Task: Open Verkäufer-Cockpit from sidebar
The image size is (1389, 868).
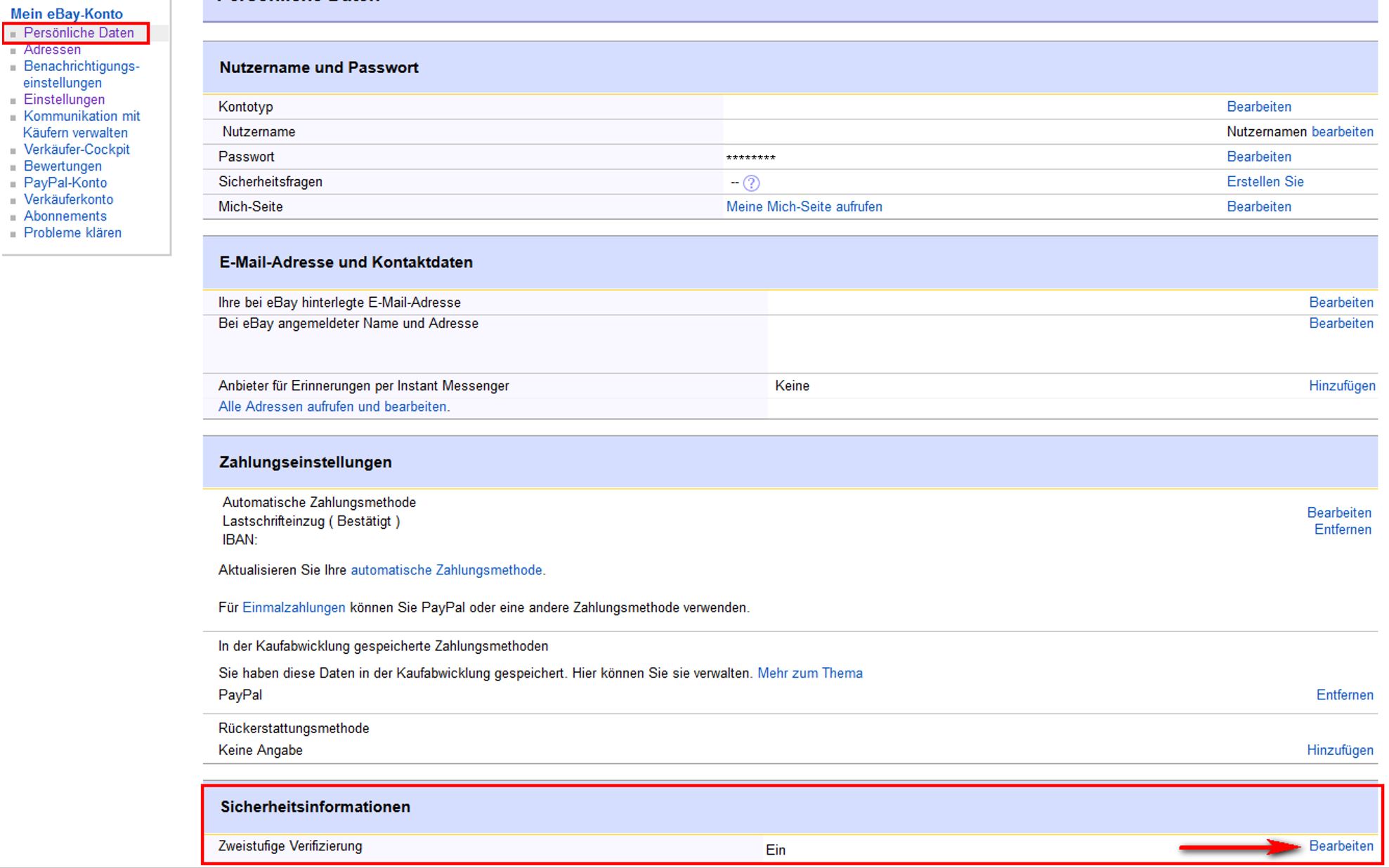Action: click(x=77, y=150)
